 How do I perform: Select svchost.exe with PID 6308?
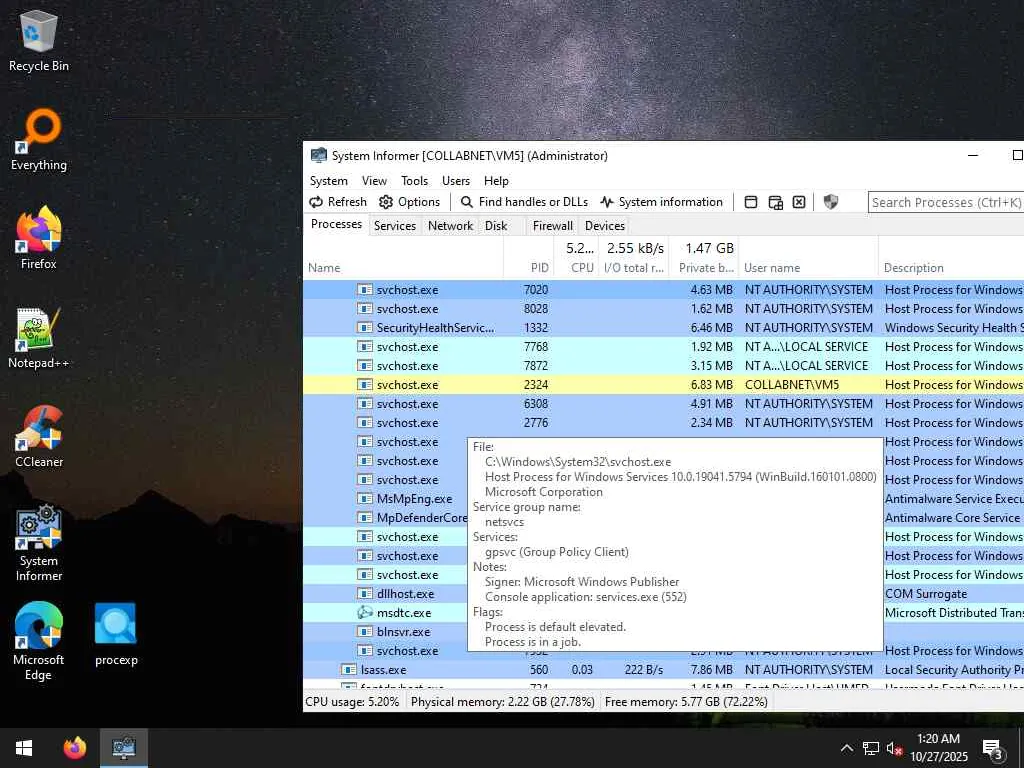664,404
